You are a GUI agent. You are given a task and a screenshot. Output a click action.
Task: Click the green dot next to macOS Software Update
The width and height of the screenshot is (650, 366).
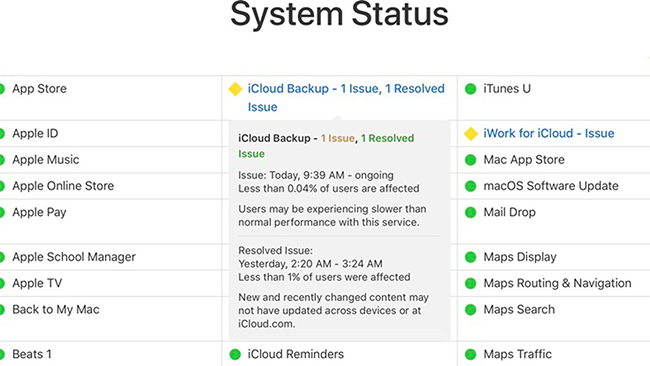click(471, 186)
